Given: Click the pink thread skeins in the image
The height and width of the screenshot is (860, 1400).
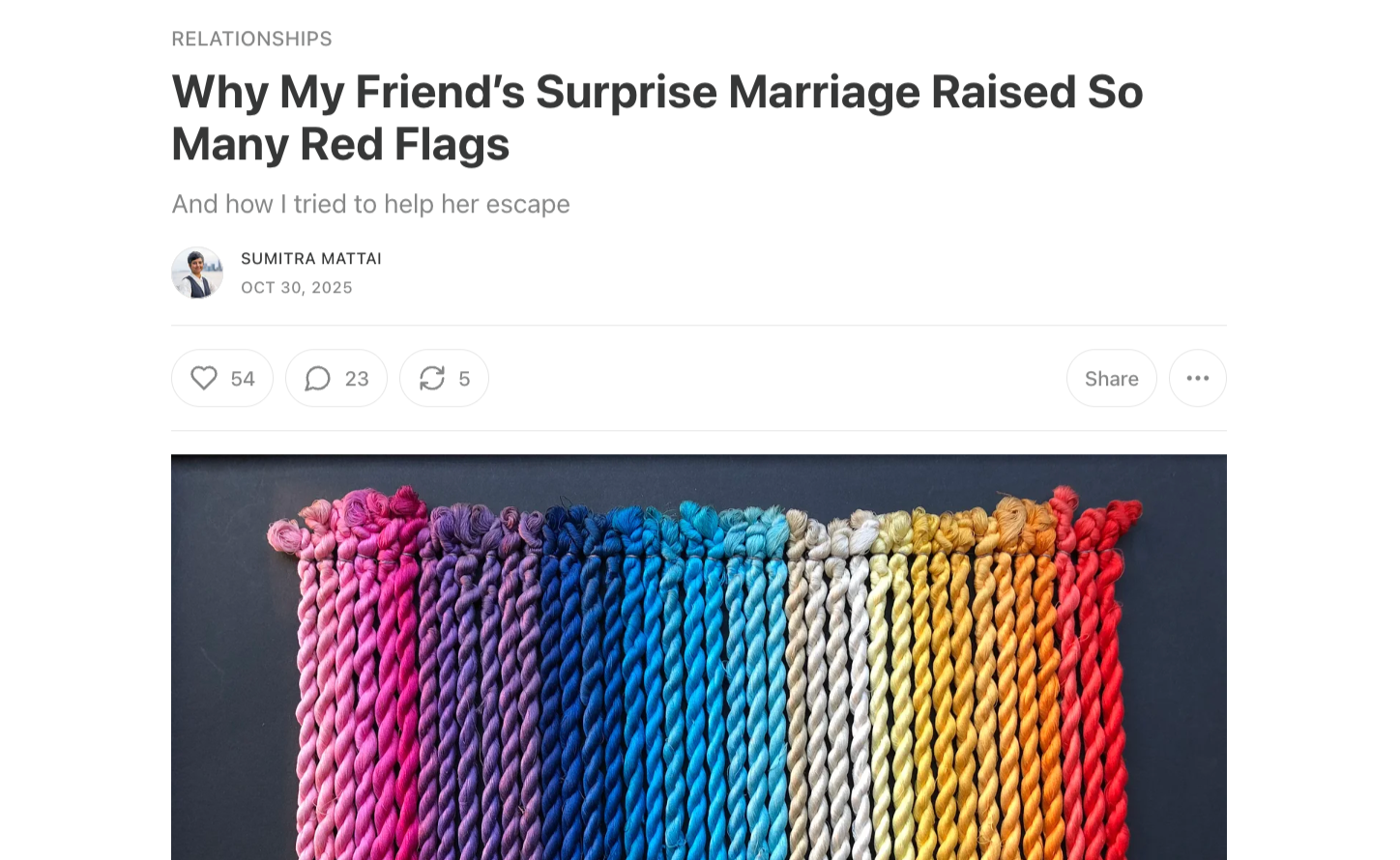Looking at the screenshot, I should coord(348,676).
